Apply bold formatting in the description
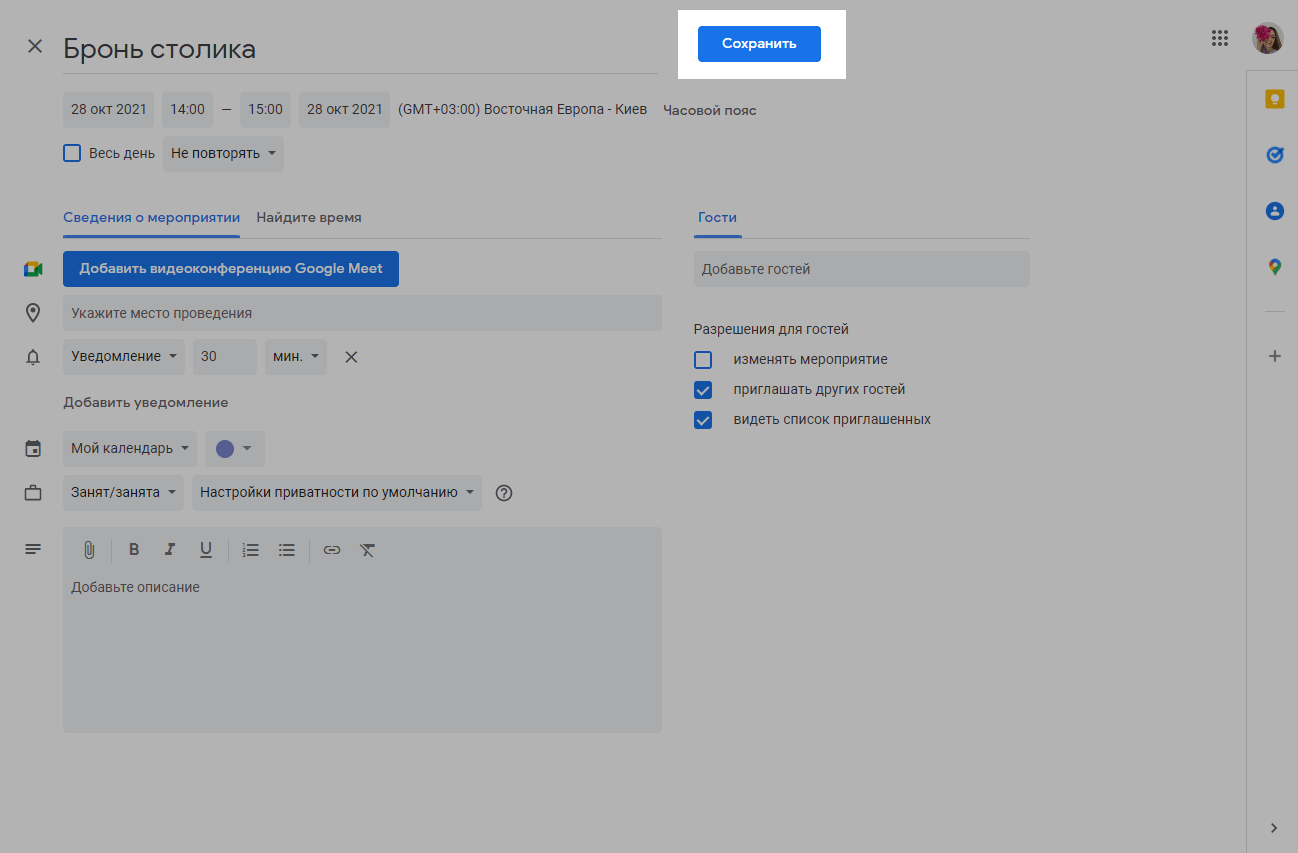Viewport: 1298px width, 853px height. click(x=134, y=550)
